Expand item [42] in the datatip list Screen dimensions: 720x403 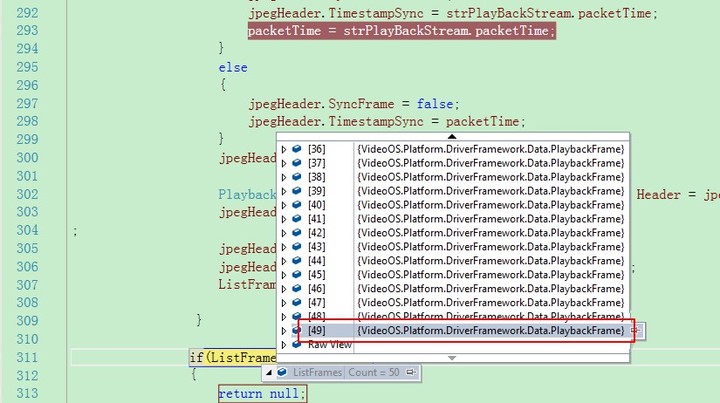(284, 233)
